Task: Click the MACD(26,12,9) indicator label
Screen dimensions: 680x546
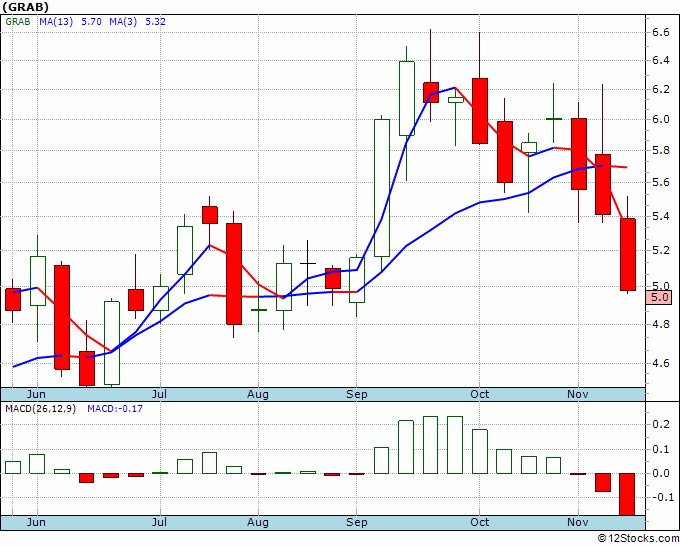Action: pos(40,409)
